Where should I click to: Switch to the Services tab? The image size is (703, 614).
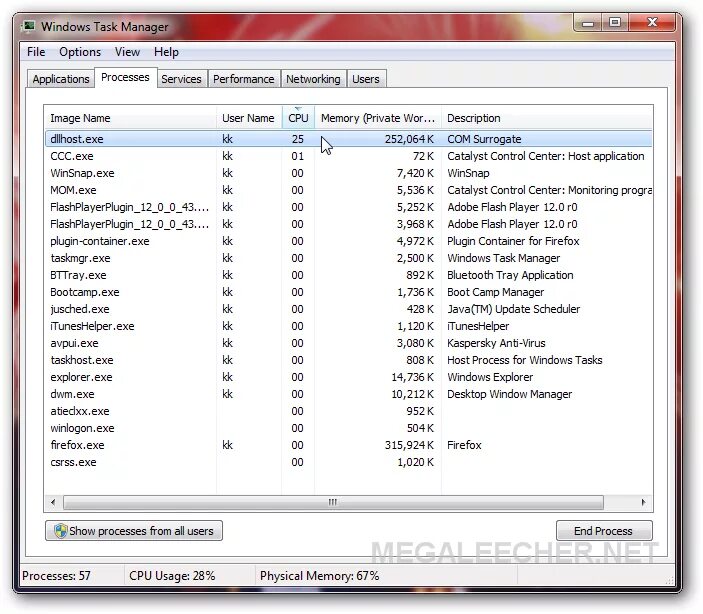[x=181, y=79]
